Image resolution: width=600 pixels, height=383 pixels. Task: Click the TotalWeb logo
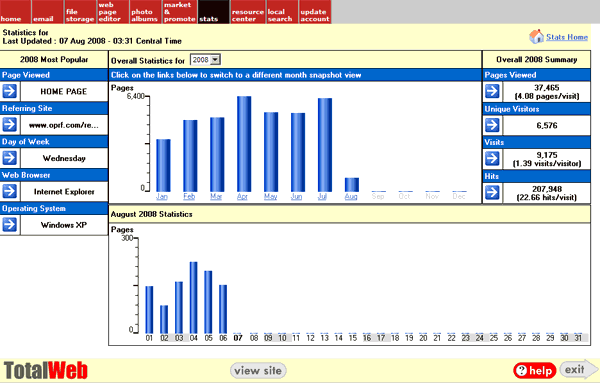click(x=46, y=370)
